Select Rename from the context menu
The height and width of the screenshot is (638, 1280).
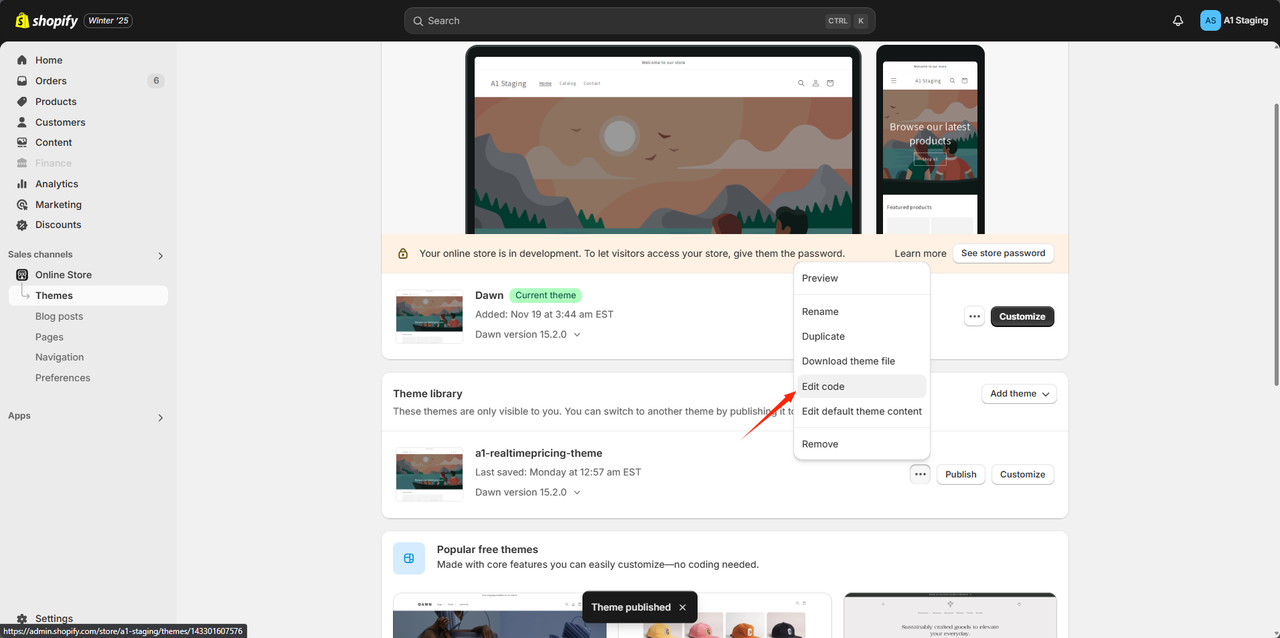click(x=862, y=312)
